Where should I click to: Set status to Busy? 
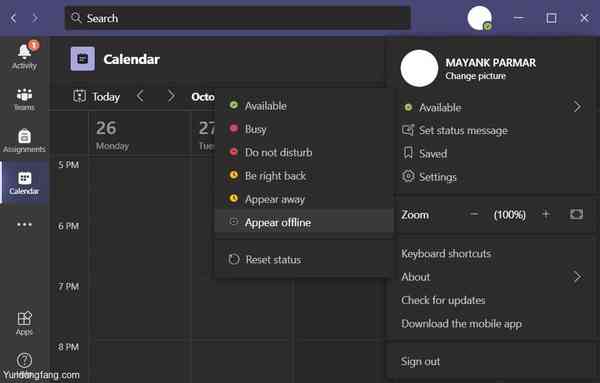coord(304,129)
